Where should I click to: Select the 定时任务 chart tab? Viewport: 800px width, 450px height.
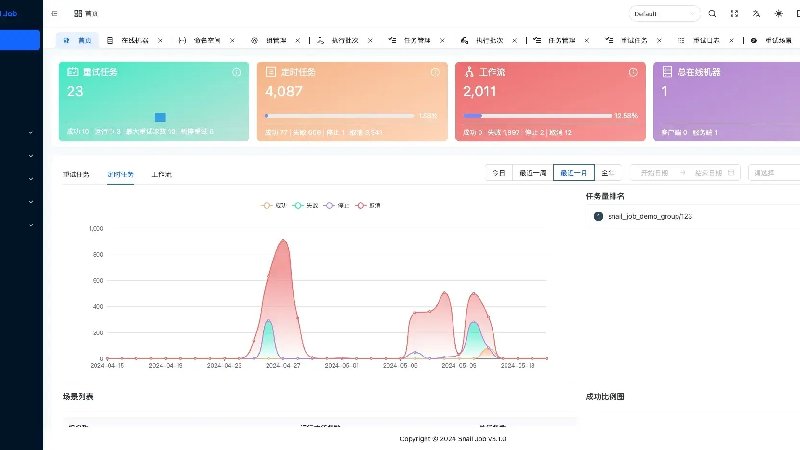click(120, 174)
